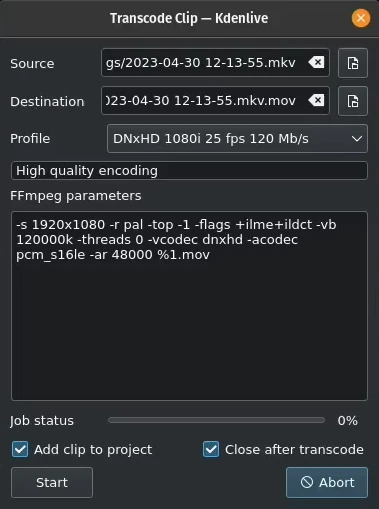The height and width of the screenshot is (509, 379).
Task: Select the High quality encoding description box
Action: pyautogui.click(x=189, y=171)
